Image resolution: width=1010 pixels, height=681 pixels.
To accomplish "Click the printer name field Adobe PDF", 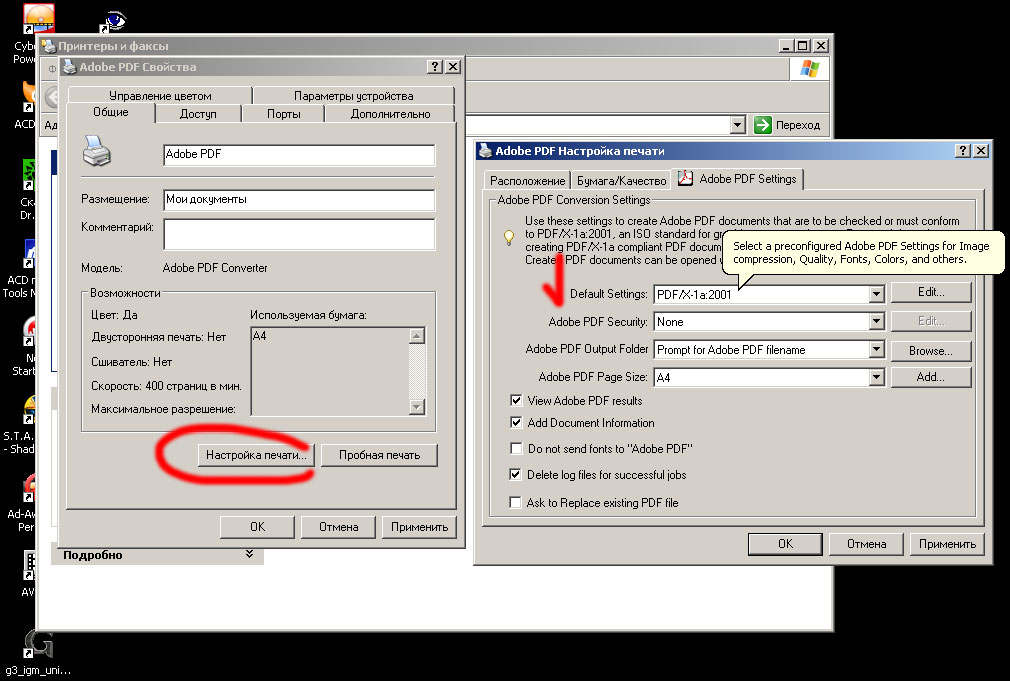I will (299, 155).
